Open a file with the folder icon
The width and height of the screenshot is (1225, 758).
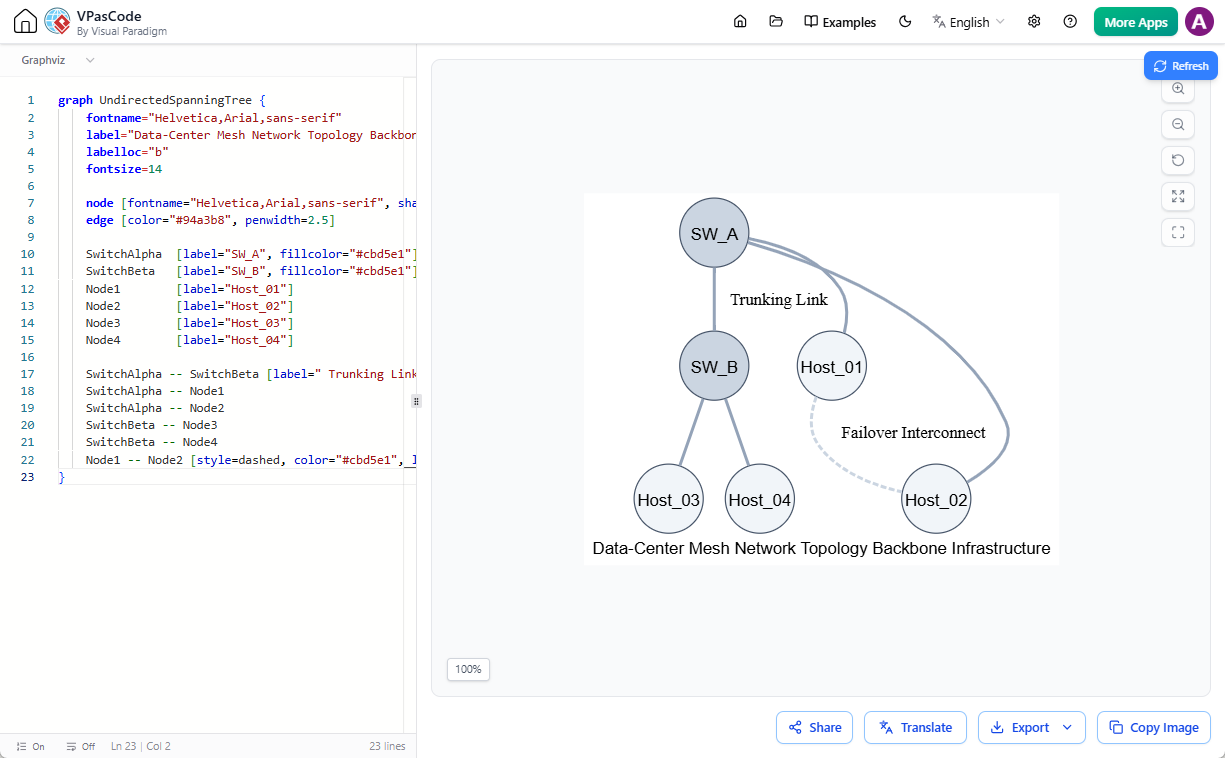[x=776, y=22]
